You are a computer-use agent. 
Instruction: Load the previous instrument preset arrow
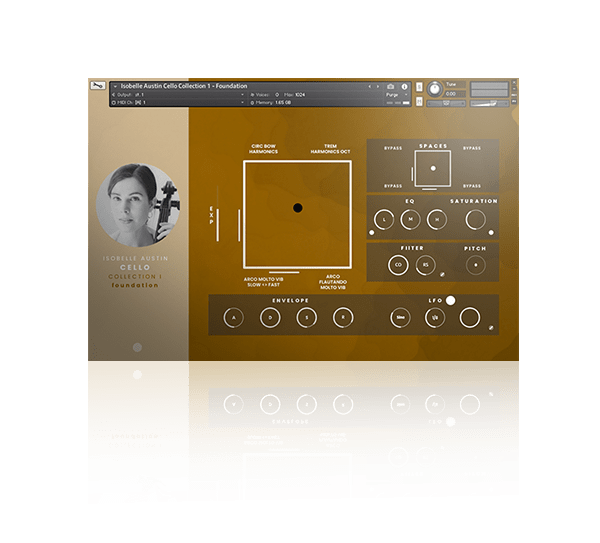click(x=370, y=86)
